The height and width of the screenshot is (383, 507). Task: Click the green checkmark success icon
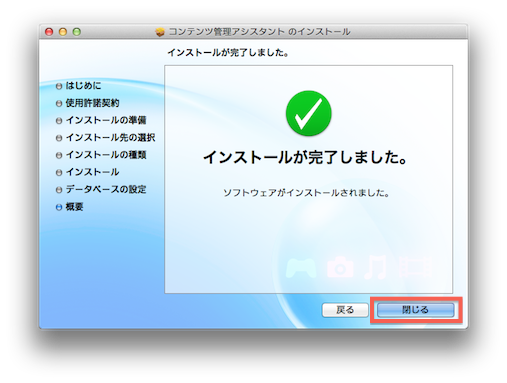click(309, 113)
